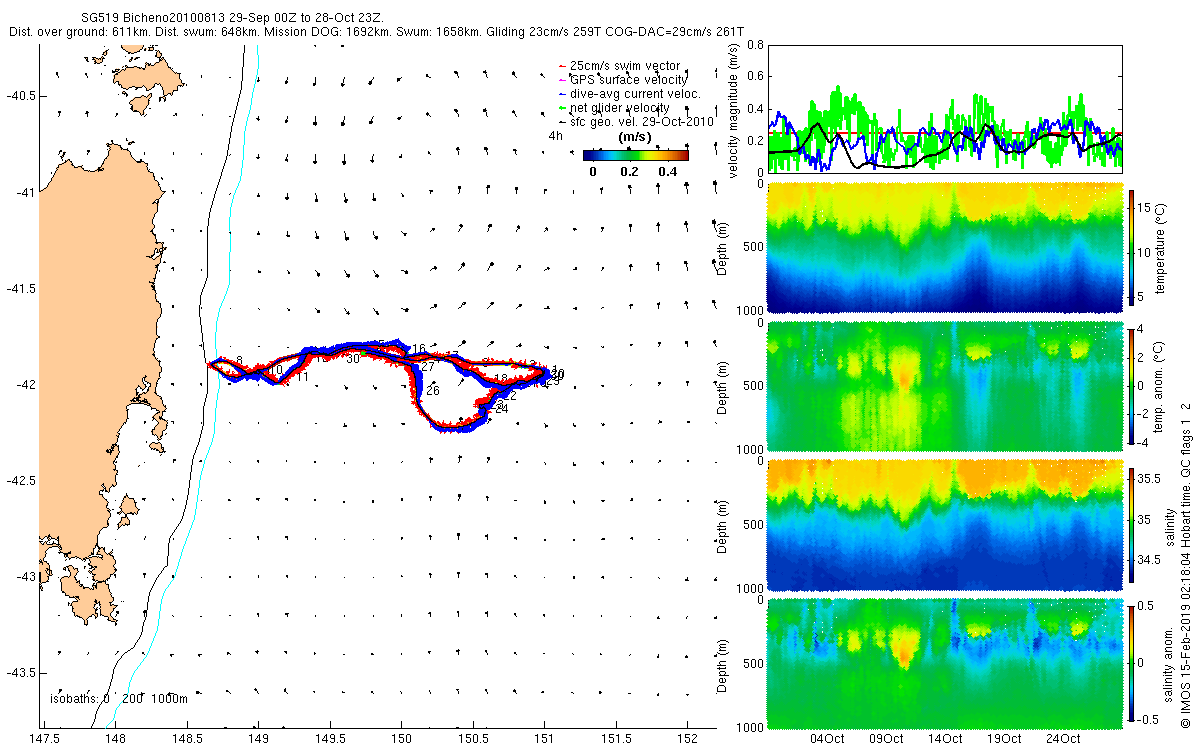This screenshot has width=1200, height=750.
Task: Select the '25cm/s swim vector' legend entry
Action: 625,66
